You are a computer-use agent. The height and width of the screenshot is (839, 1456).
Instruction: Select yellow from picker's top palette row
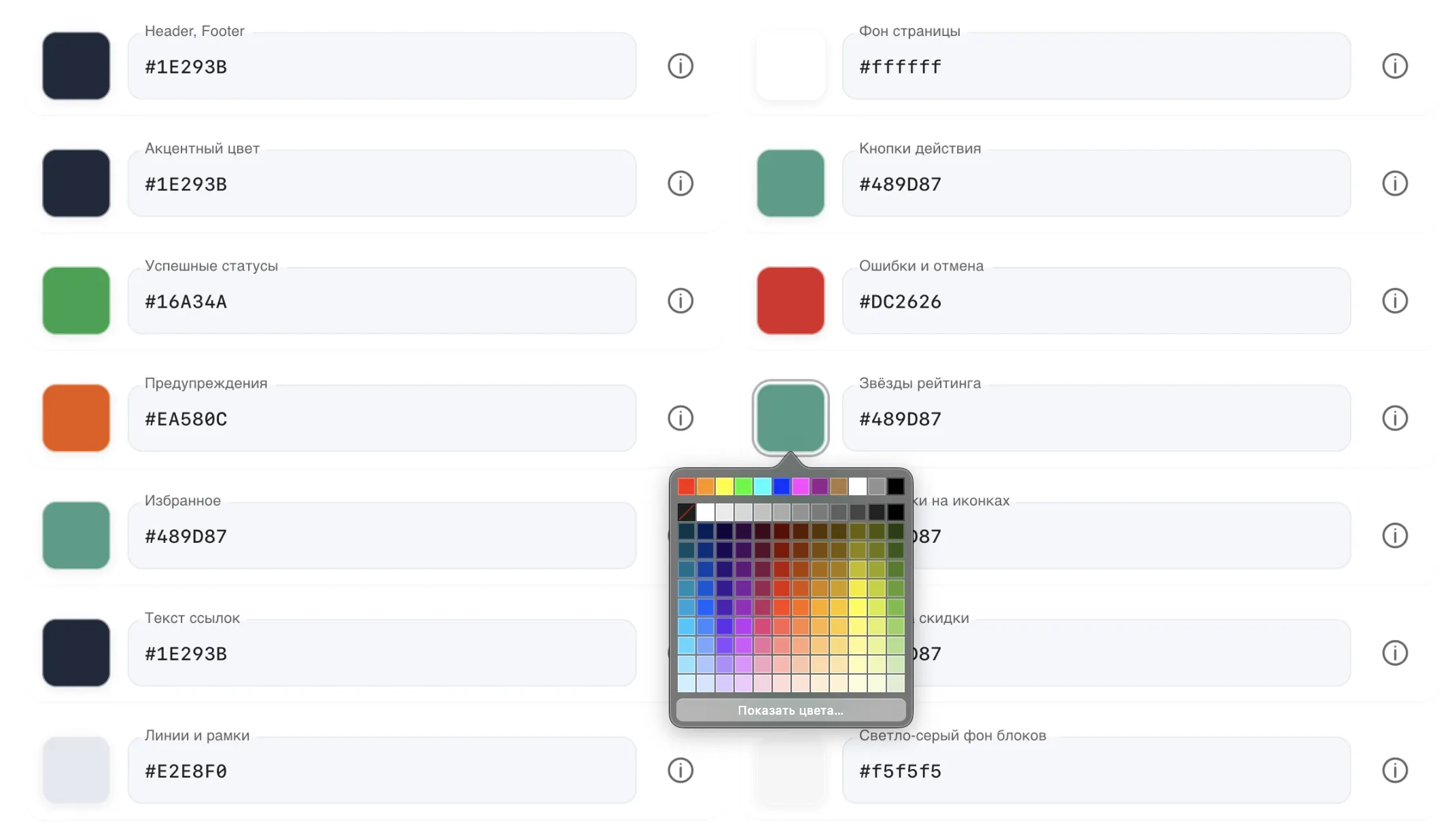point(725,486)
